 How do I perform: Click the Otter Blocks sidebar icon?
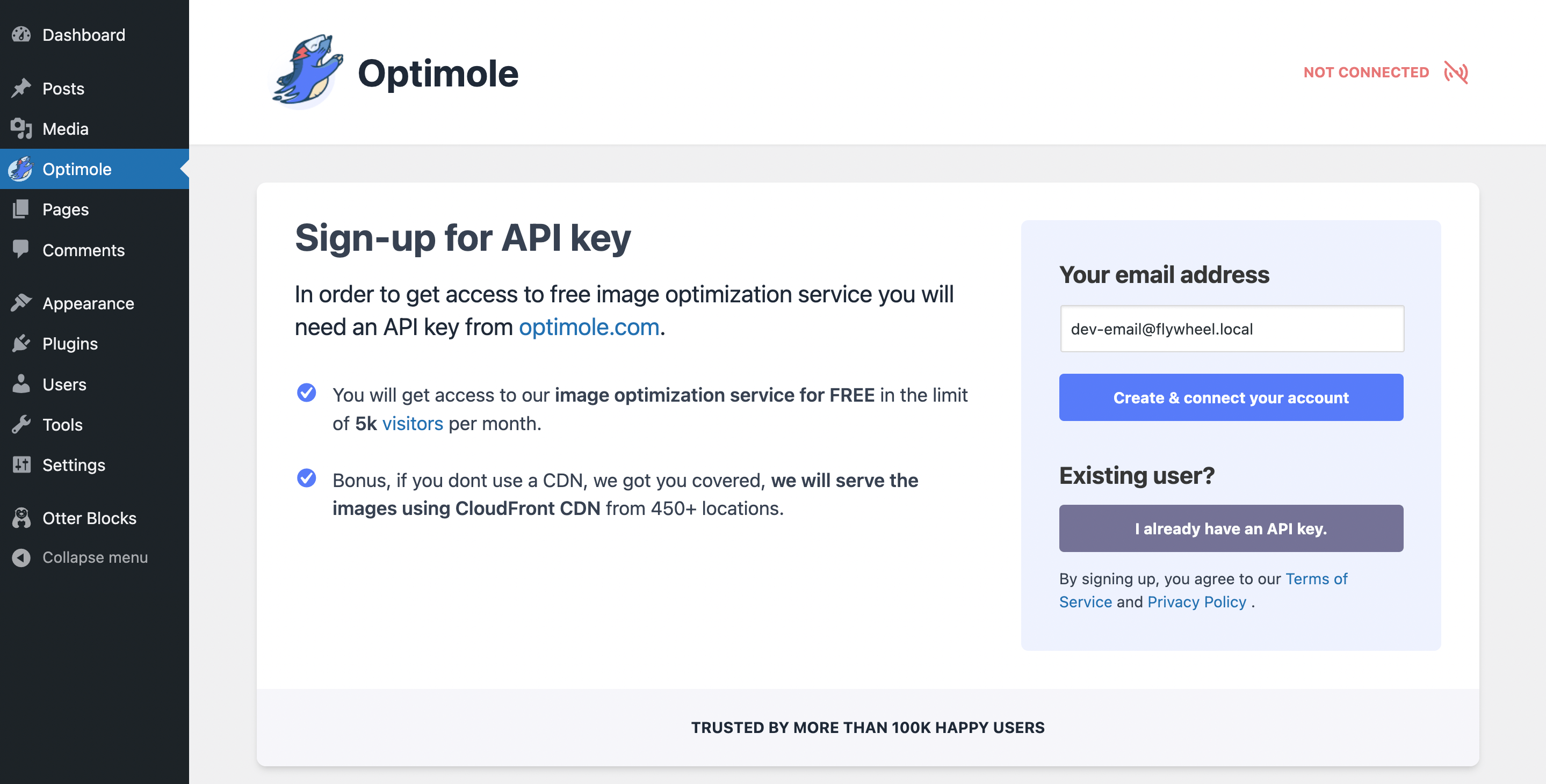[21, 518]
